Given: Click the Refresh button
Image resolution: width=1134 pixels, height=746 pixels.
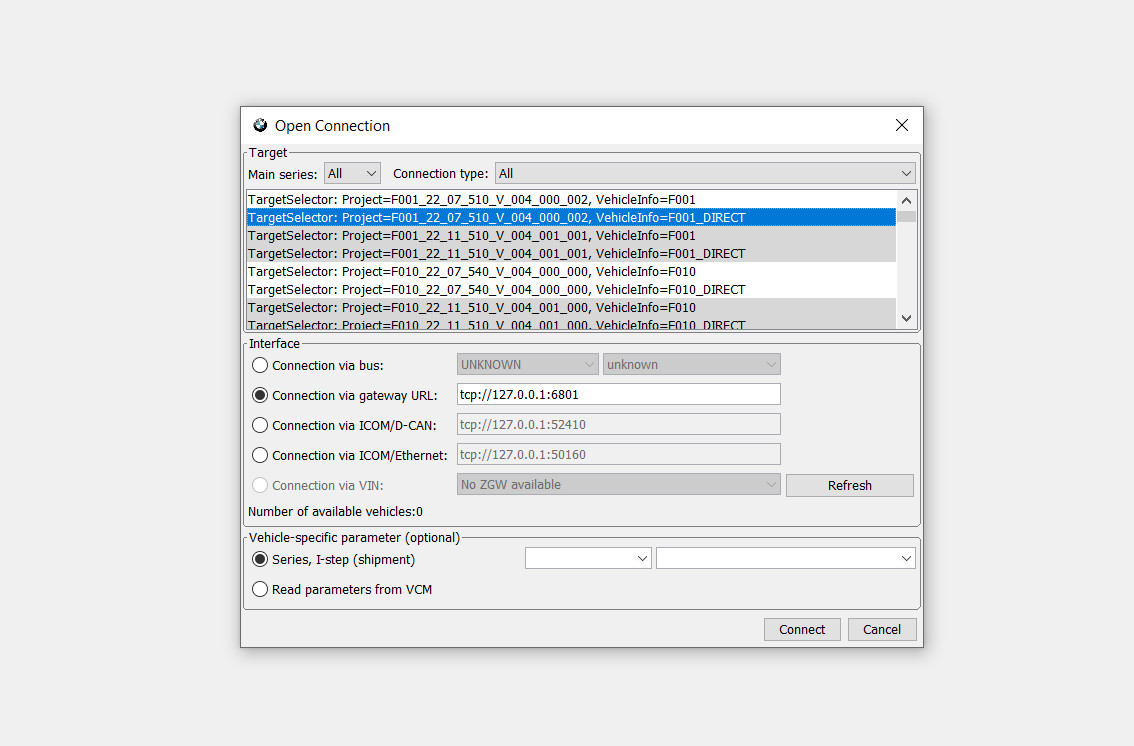Looking at the screenshot, I should click(850, 486).
